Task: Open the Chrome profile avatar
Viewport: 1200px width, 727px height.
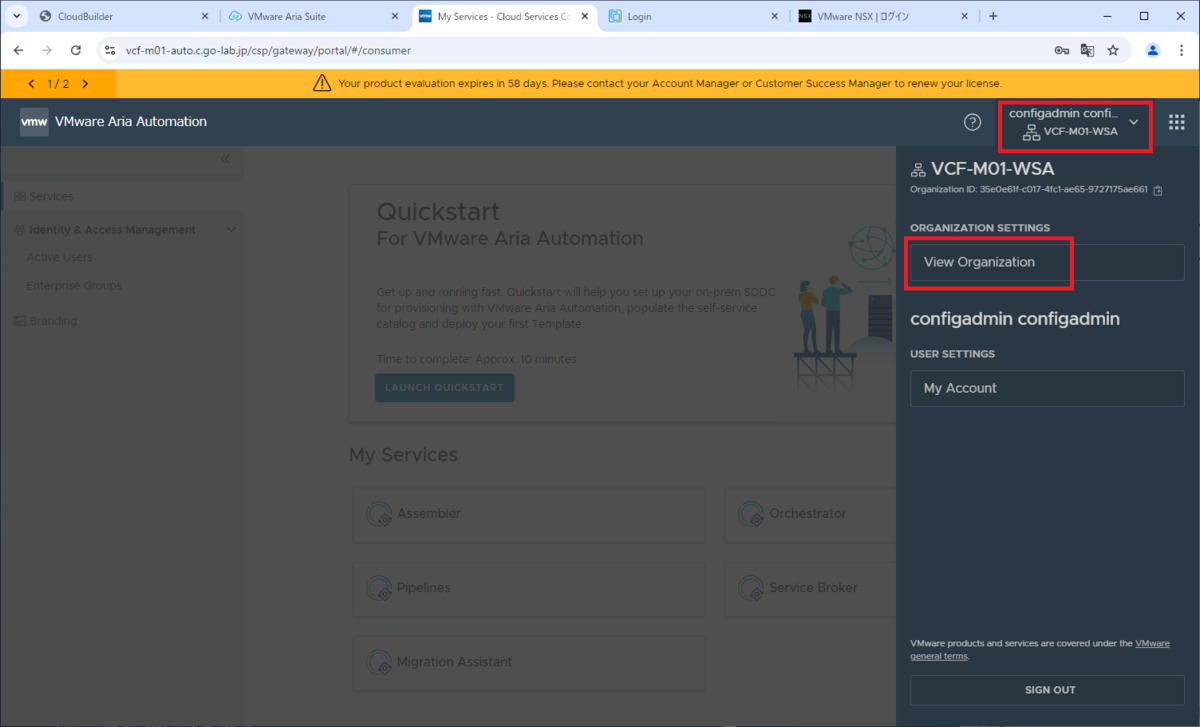Action: [1153, 50]
